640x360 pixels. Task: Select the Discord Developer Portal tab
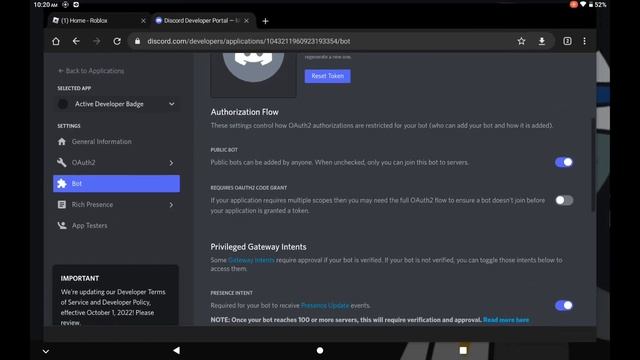(202, 20)
